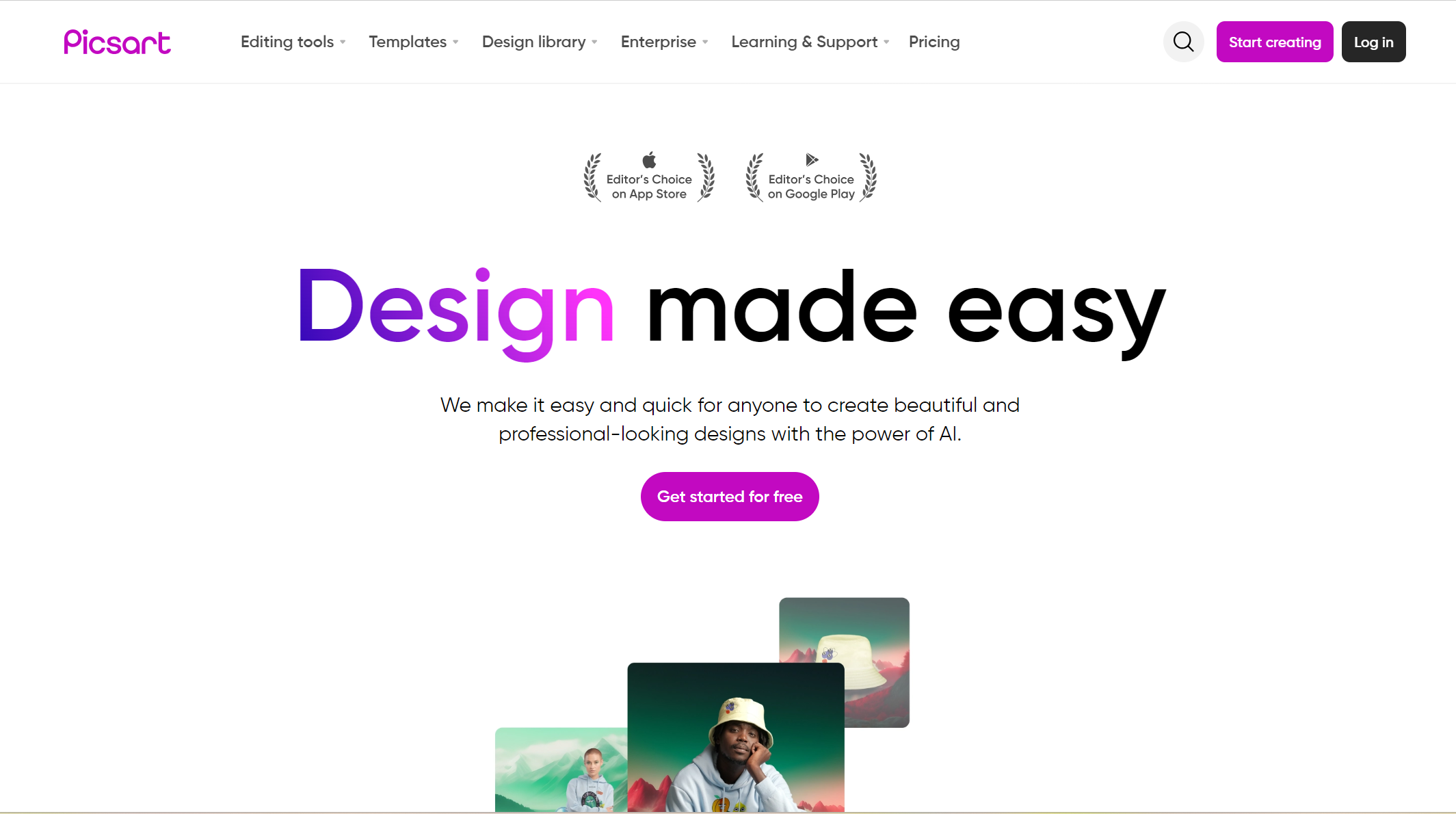1456x814 pixels.
Task: Click the Start creating button
Action: [1274, 41]
